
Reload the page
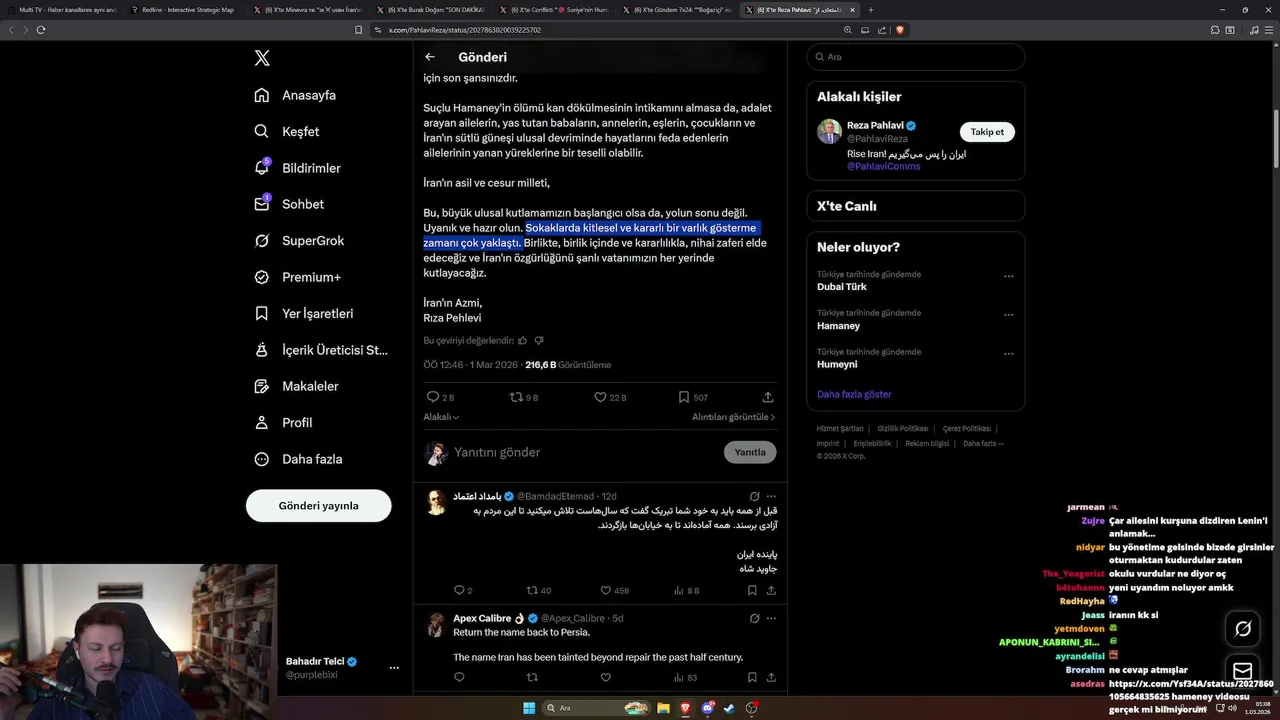click(41, 30)
